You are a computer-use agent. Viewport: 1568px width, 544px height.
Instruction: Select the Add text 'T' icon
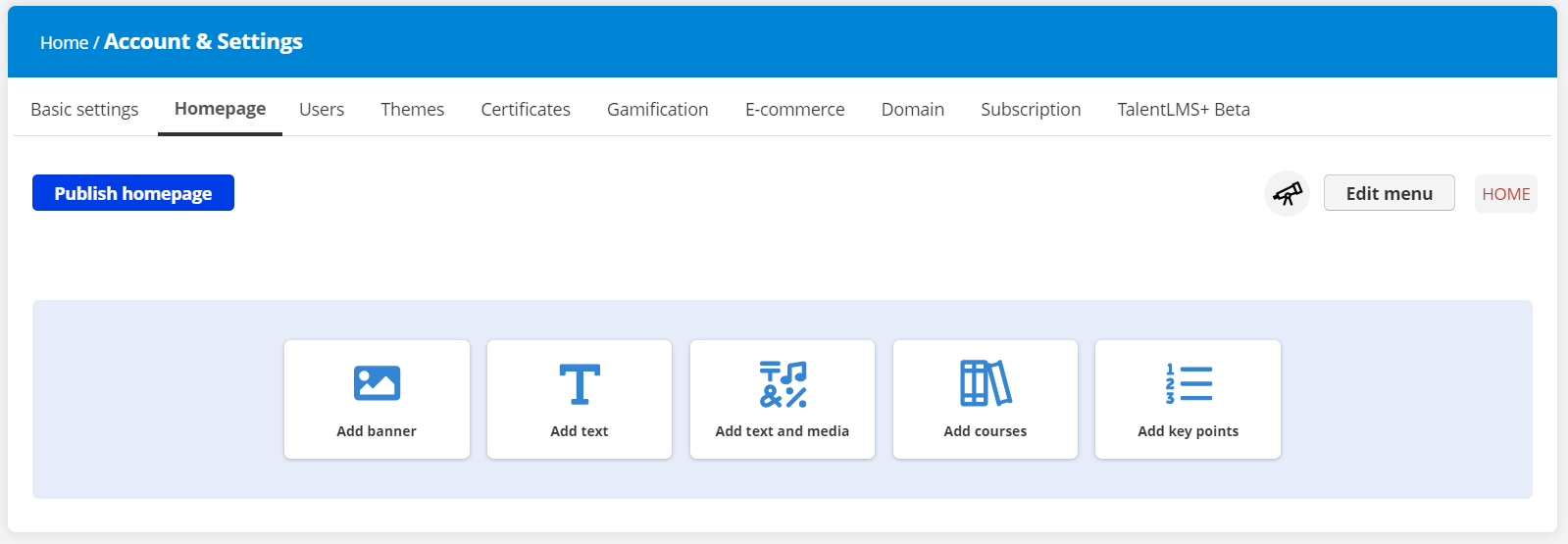tap(580, 384)
